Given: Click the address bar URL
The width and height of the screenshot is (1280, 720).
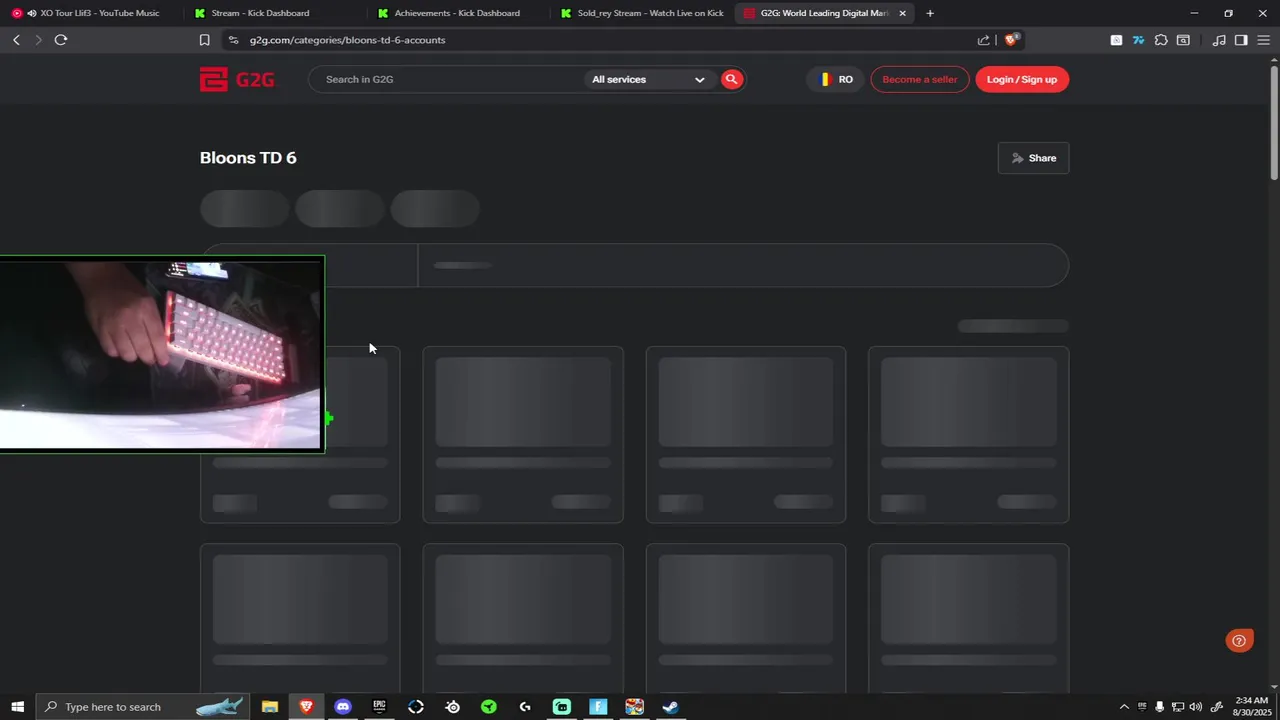Looking at the screenshot, I should click(x=347, y=40).
